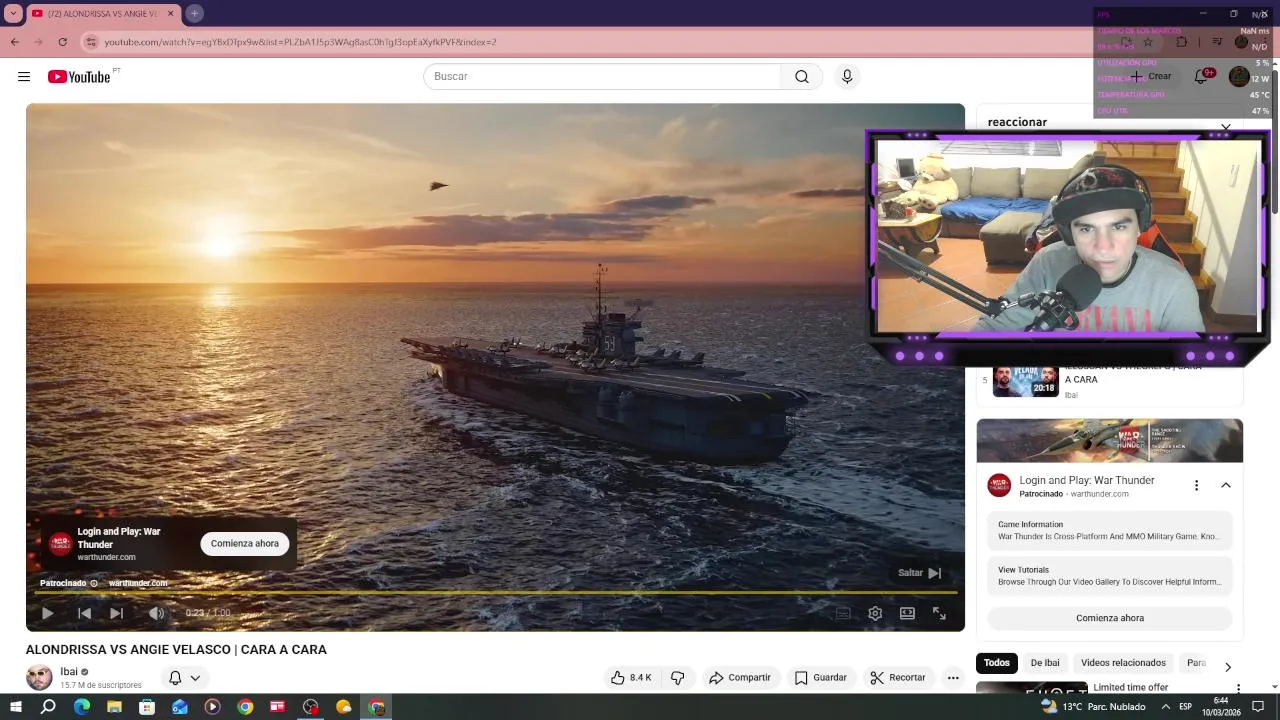1280x720 pixels.
Task: Show more filter chips with arrow
Action: 1228,666
